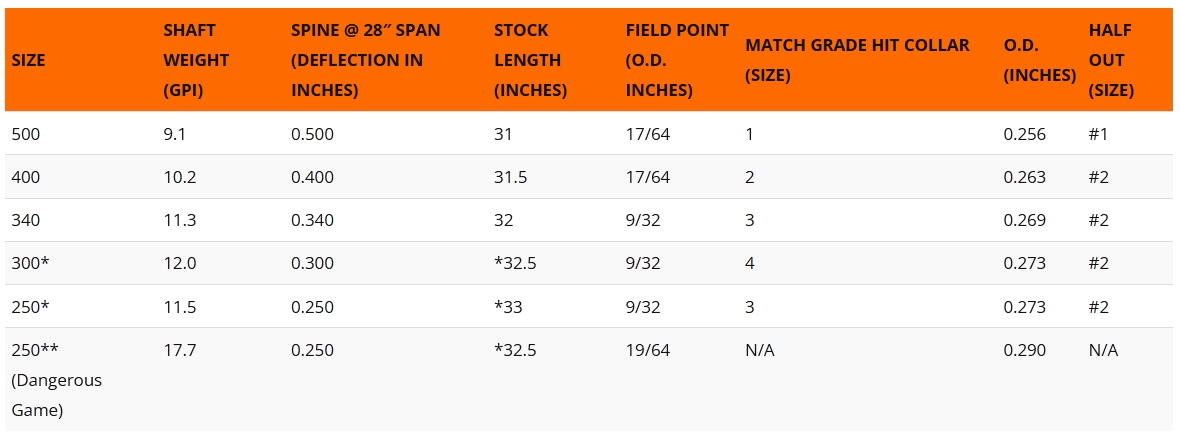Screen dimensions: 1180x441
Task: Select the 400 size row cell
Action: [25, 177]
